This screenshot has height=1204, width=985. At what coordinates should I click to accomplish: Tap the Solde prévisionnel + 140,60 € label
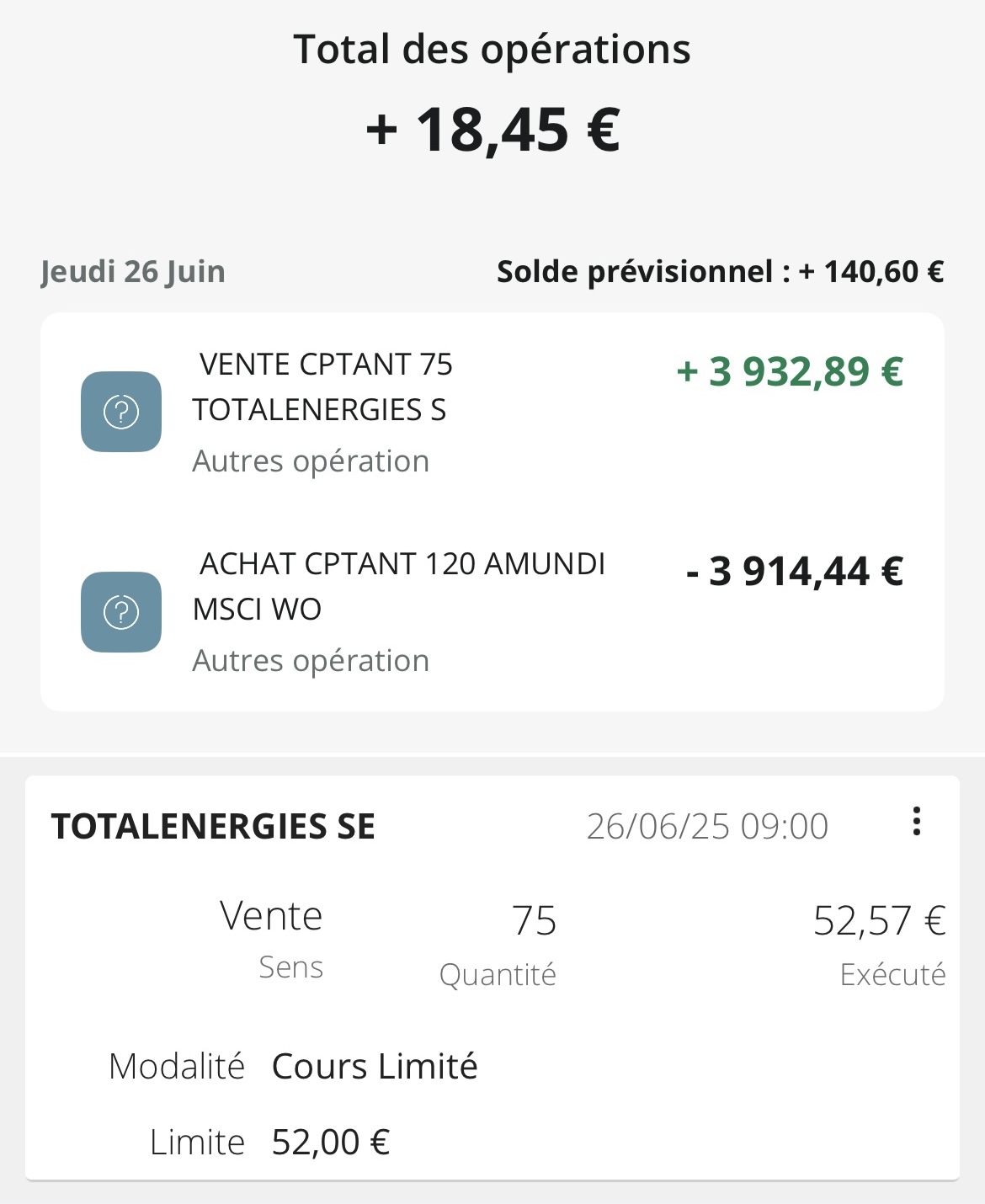[x=720, y=272]
